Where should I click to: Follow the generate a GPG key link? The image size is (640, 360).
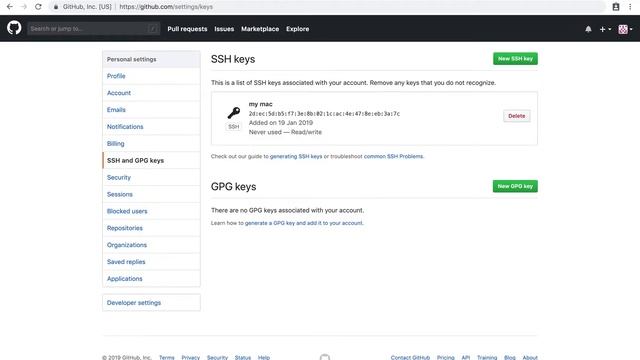(304, 223)
